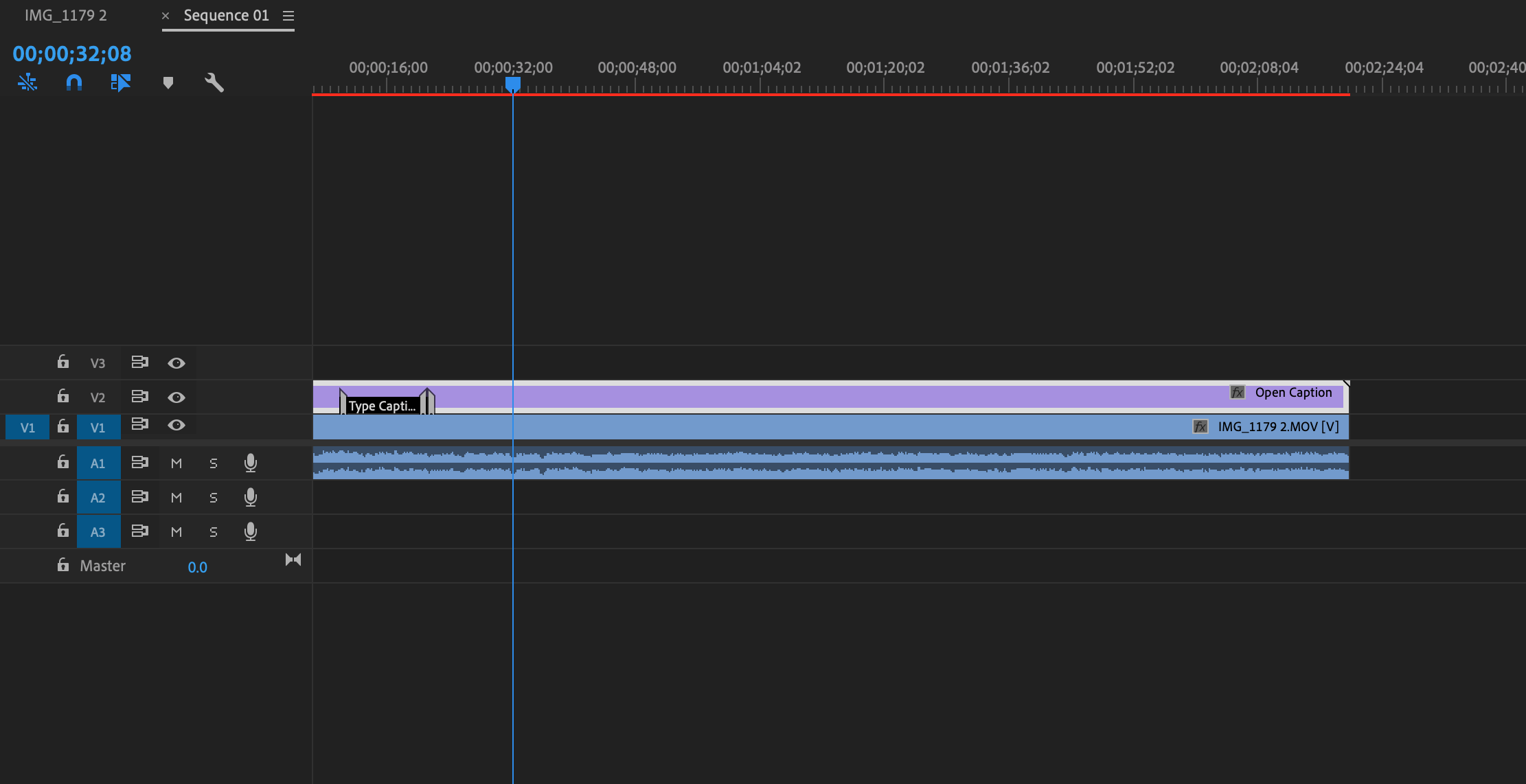This screenshot has width=1526, height=784.
Task: Add a marker at the playhead
Action: [169, 82]
